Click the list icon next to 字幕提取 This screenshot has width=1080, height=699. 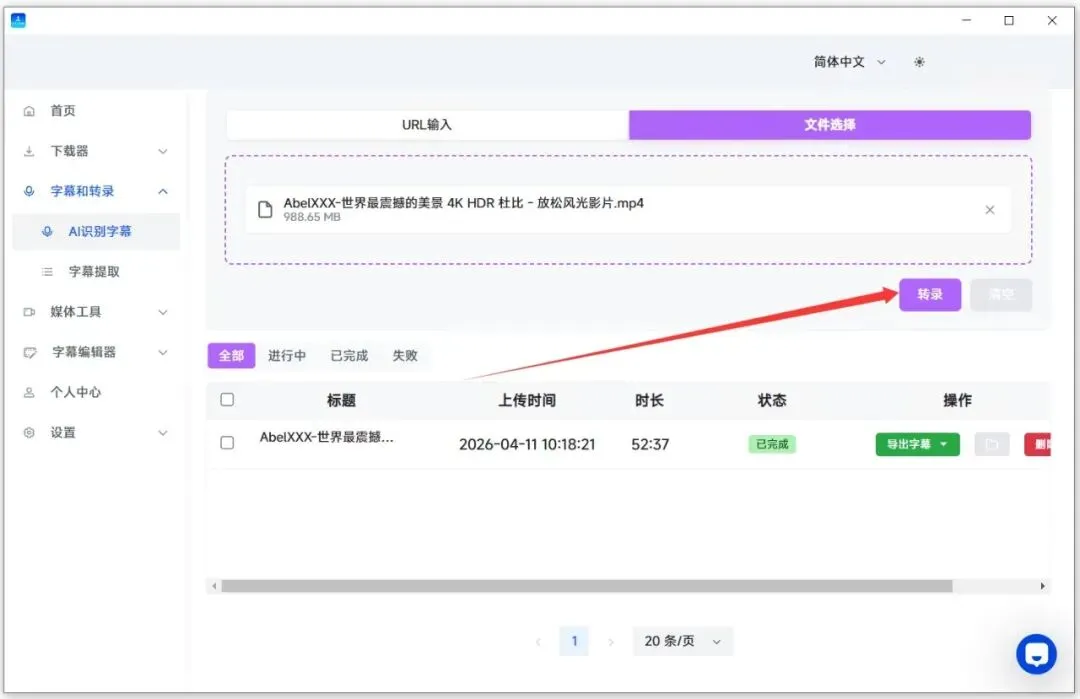[x=47, y=271]
